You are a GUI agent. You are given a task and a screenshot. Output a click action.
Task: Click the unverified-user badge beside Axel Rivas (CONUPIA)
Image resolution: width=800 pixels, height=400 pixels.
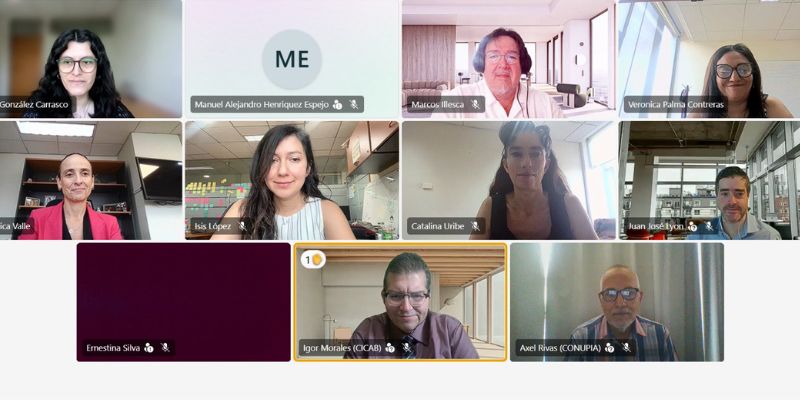(x=609, y=347)
